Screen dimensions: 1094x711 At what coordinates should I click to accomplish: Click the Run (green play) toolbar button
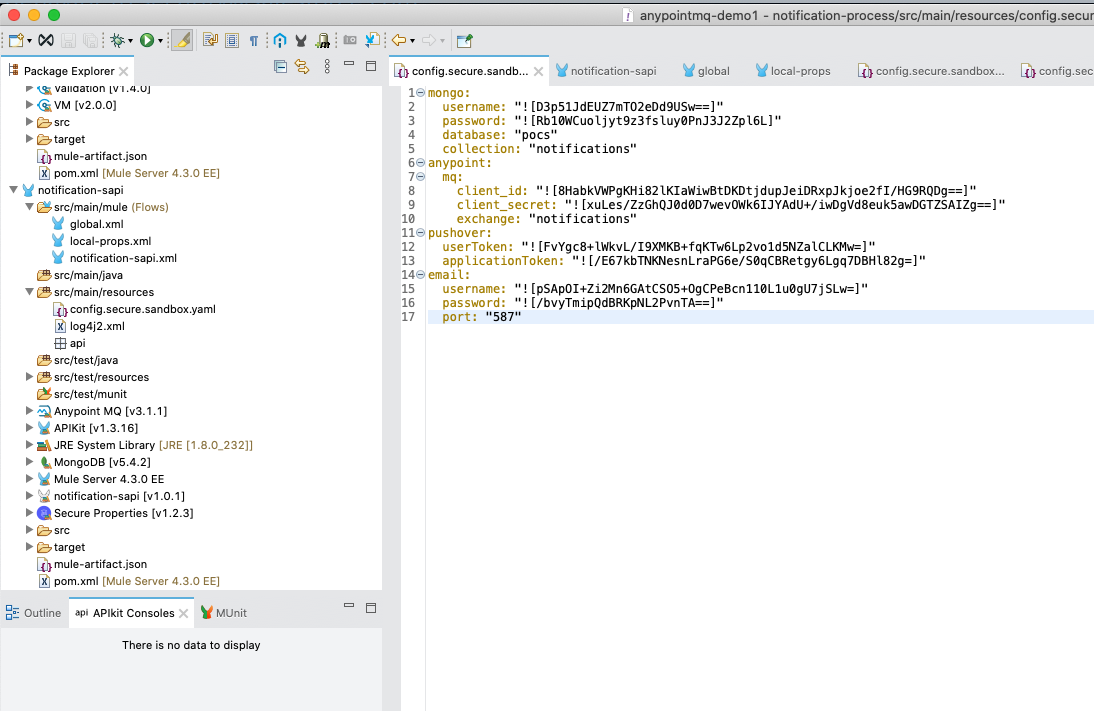coord(147,40)
